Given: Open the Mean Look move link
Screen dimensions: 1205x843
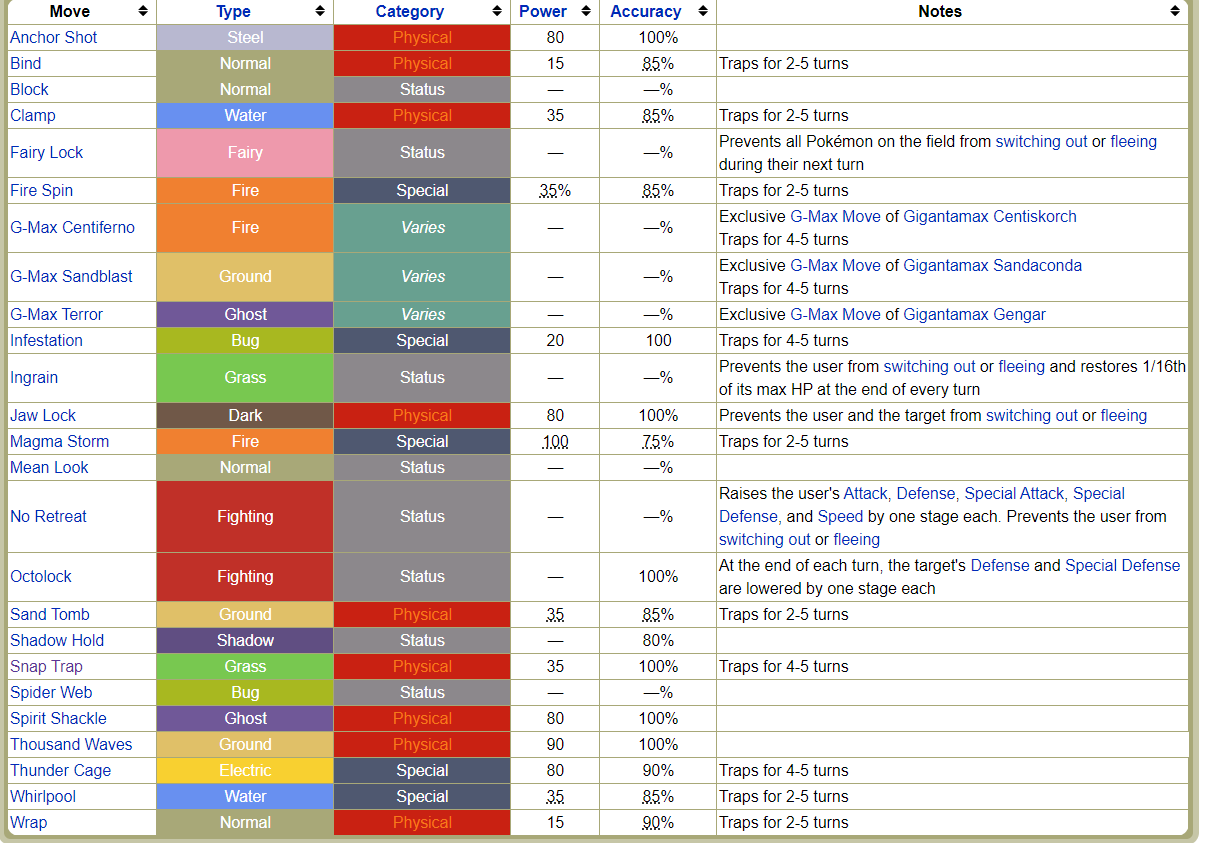Looking at the screenshot, I should point(49,467).
